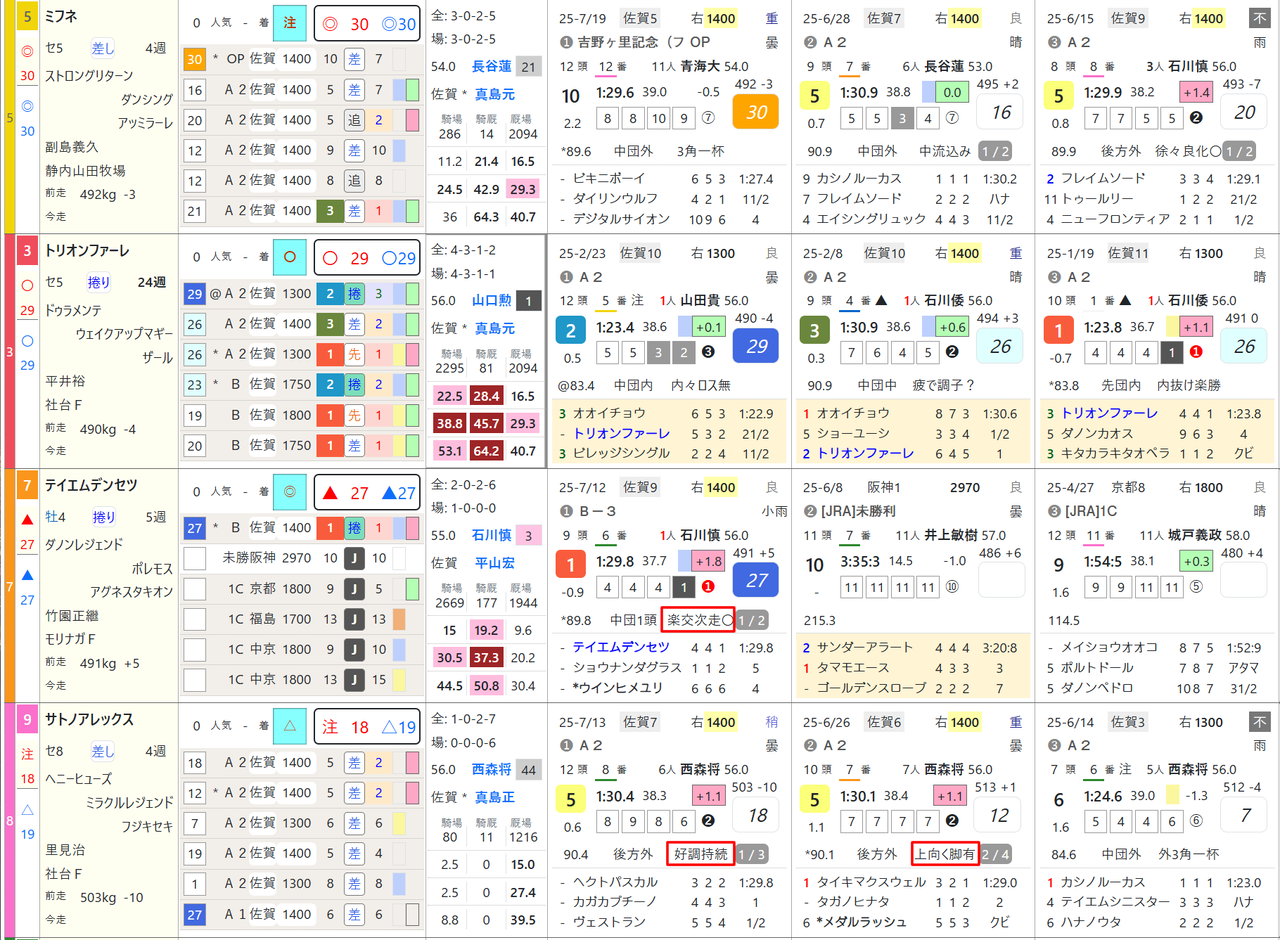Click the 不 track badge in the 25-6/15 race

pos(1259,18)
